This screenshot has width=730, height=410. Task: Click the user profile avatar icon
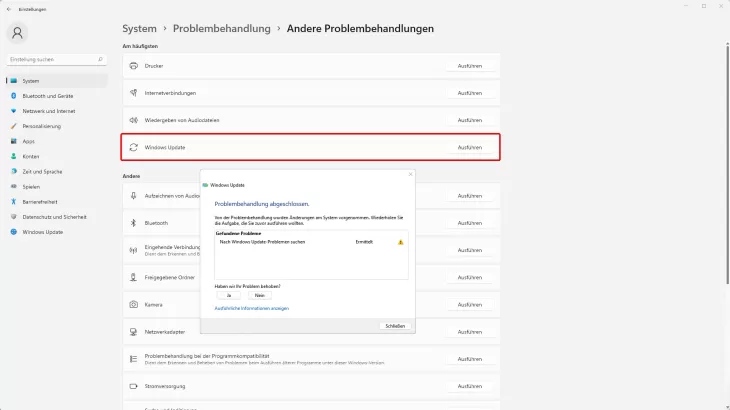pyautogui.click(x=19, y=33)
